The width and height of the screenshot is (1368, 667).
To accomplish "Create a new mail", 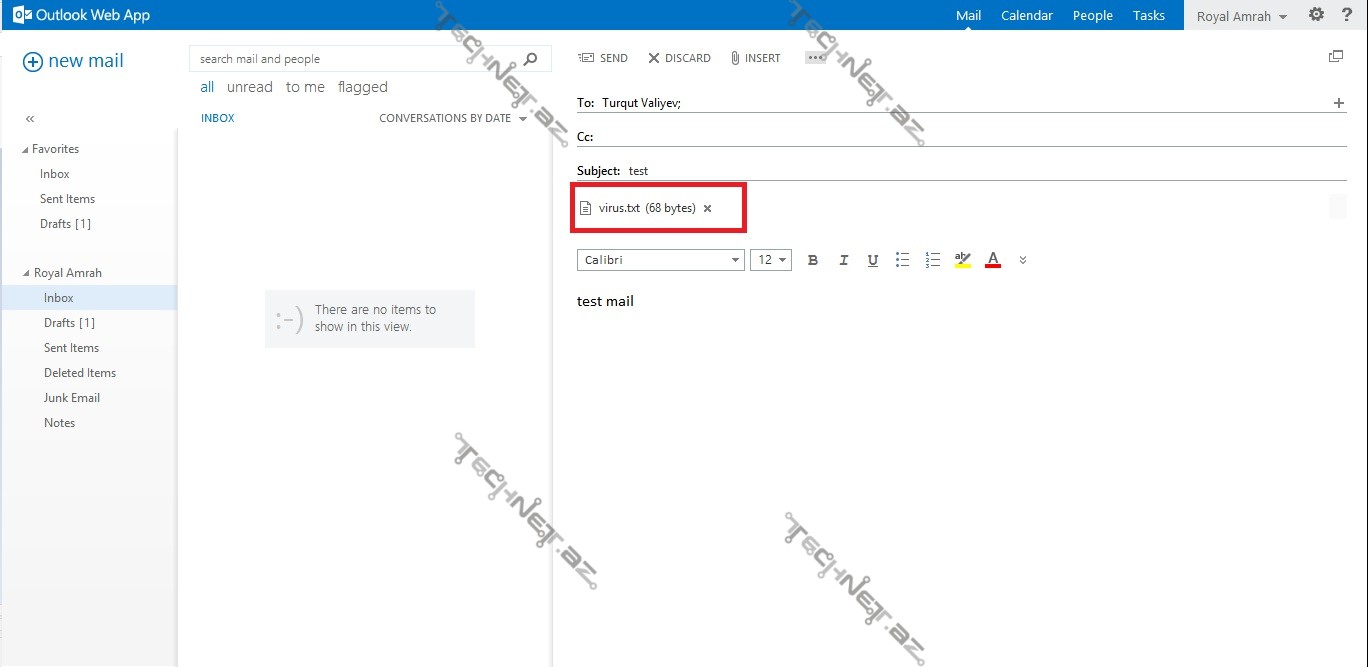I will coord(73,61).
